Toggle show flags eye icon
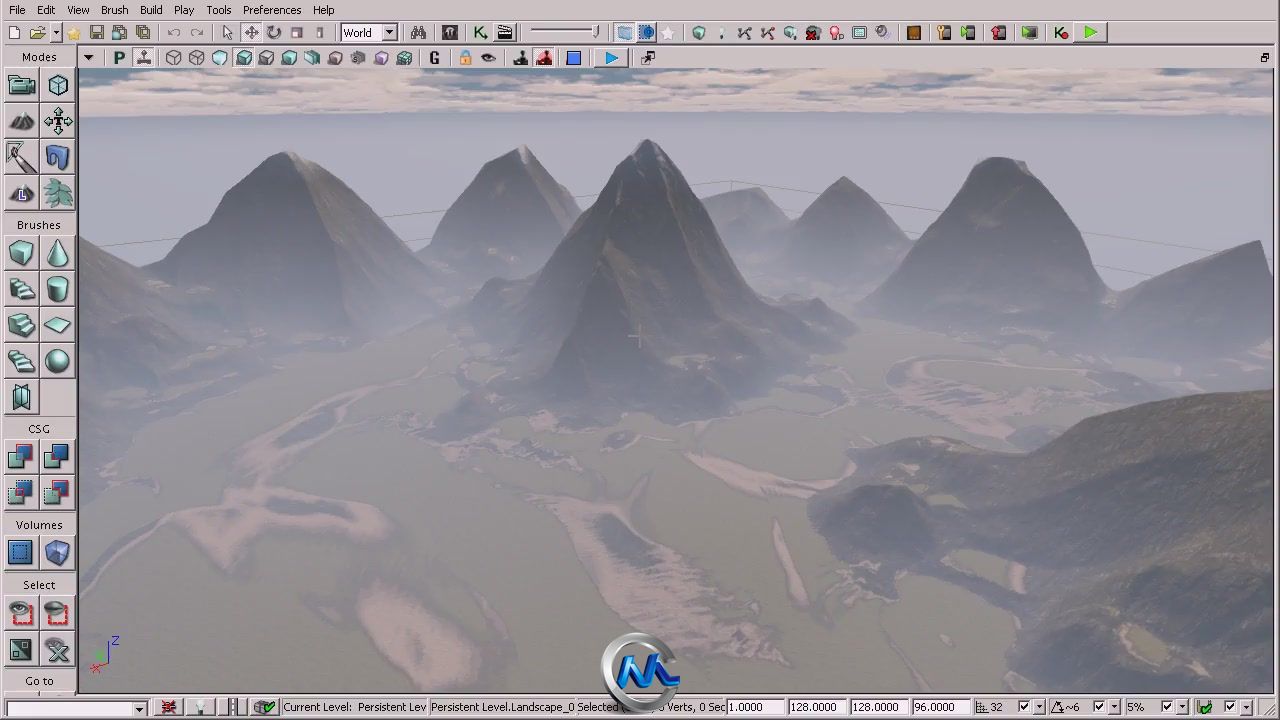The width and height of the screenshot is (1280, 720). [x=489, y=58]
